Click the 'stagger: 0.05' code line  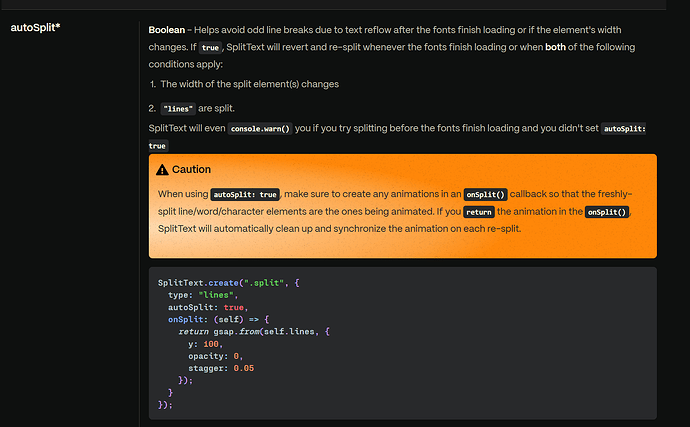pyautogui.click(x=221, y=368)
